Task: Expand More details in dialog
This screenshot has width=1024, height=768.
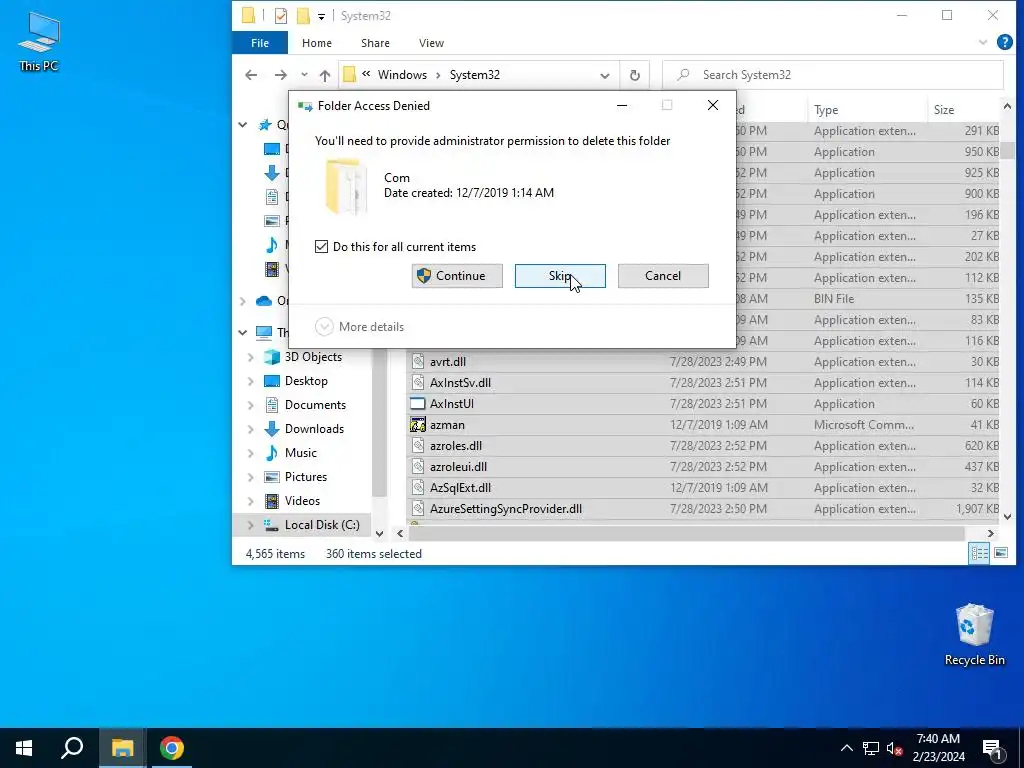Action: 360,327
